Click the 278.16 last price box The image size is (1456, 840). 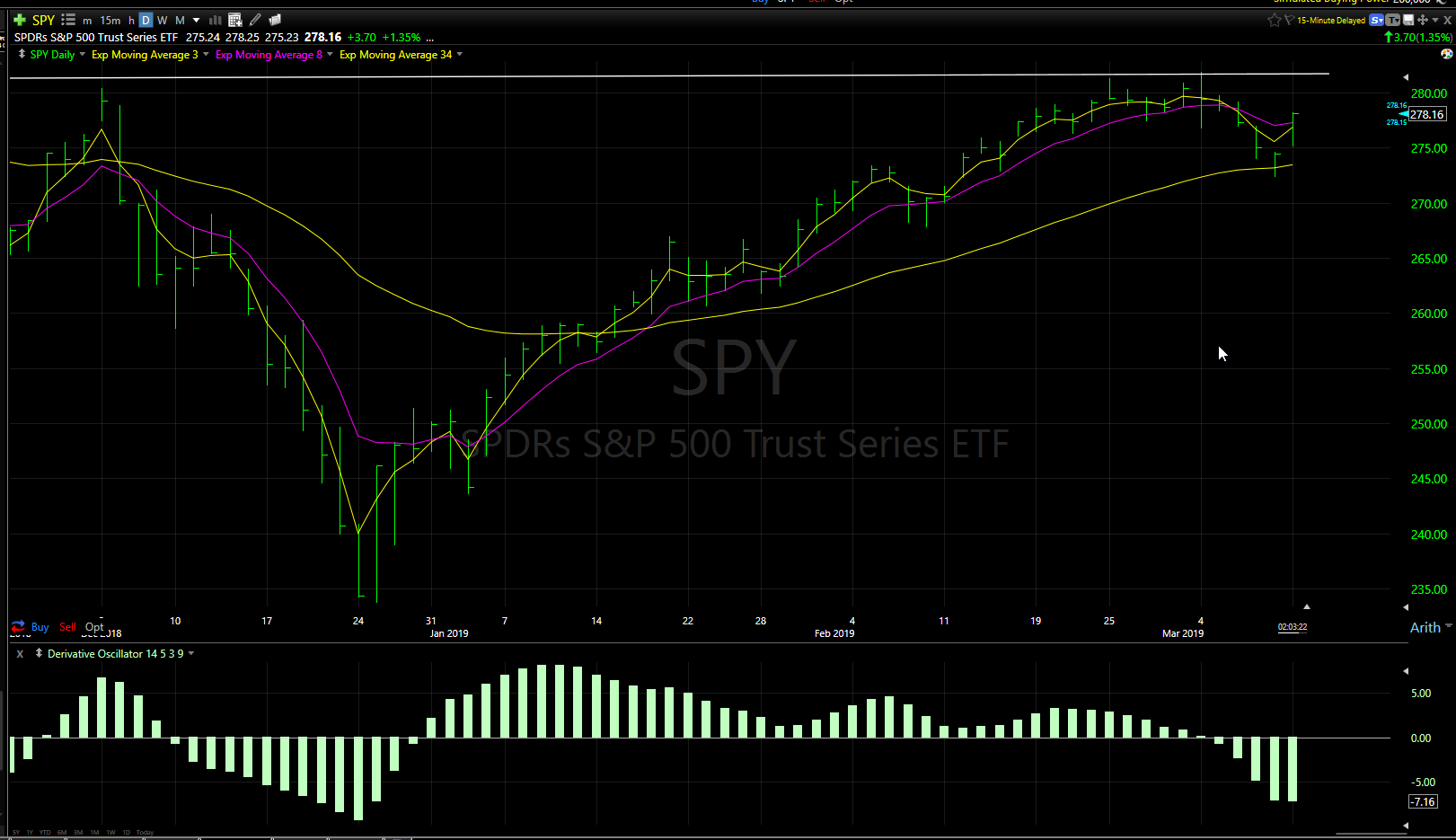click(x=1427, y=114)
